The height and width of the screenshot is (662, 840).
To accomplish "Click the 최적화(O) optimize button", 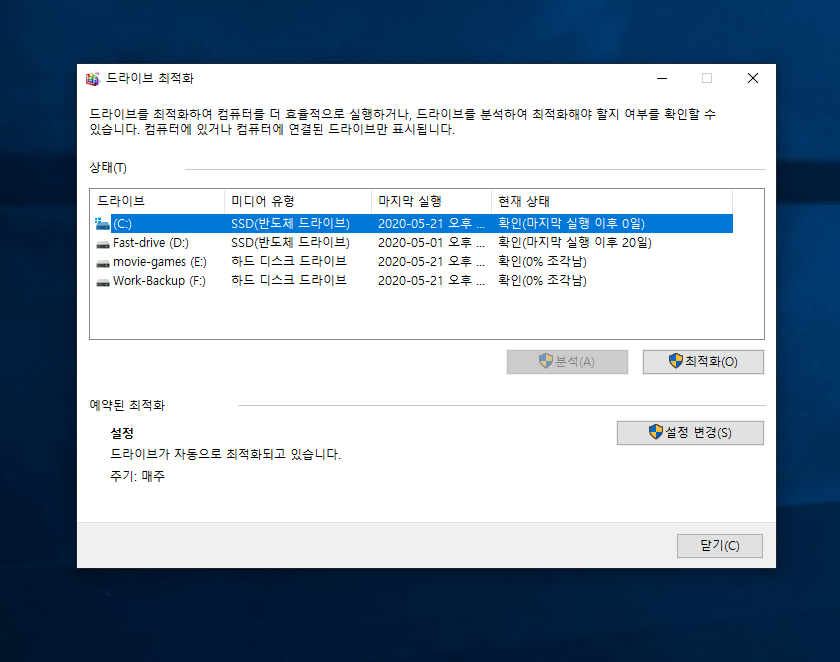I will (x=703, y=362).
